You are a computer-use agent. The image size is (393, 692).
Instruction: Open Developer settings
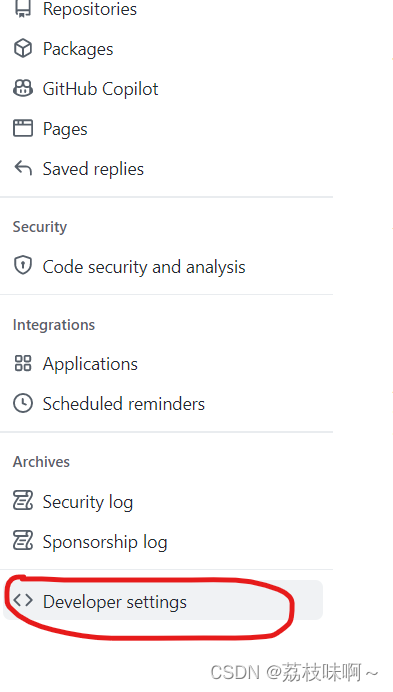(163, 600)
